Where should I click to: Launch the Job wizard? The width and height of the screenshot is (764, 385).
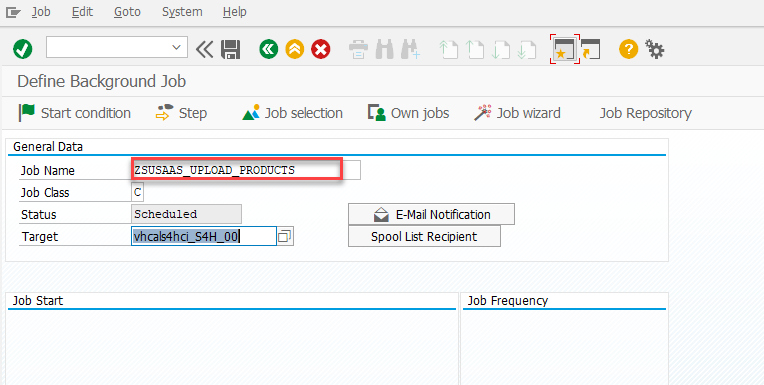pyautogui.click(x=517, y=113)
